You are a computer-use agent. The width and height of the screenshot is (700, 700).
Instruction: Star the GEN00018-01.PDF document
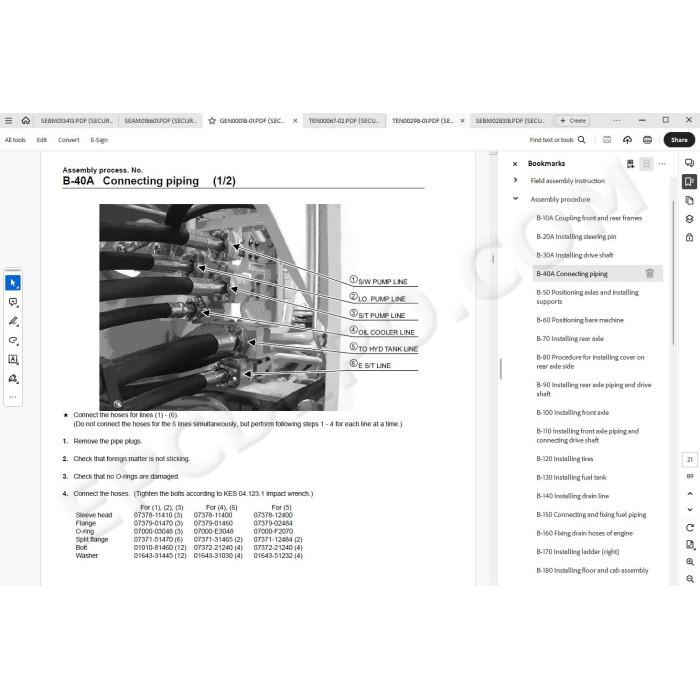point(212,121)
